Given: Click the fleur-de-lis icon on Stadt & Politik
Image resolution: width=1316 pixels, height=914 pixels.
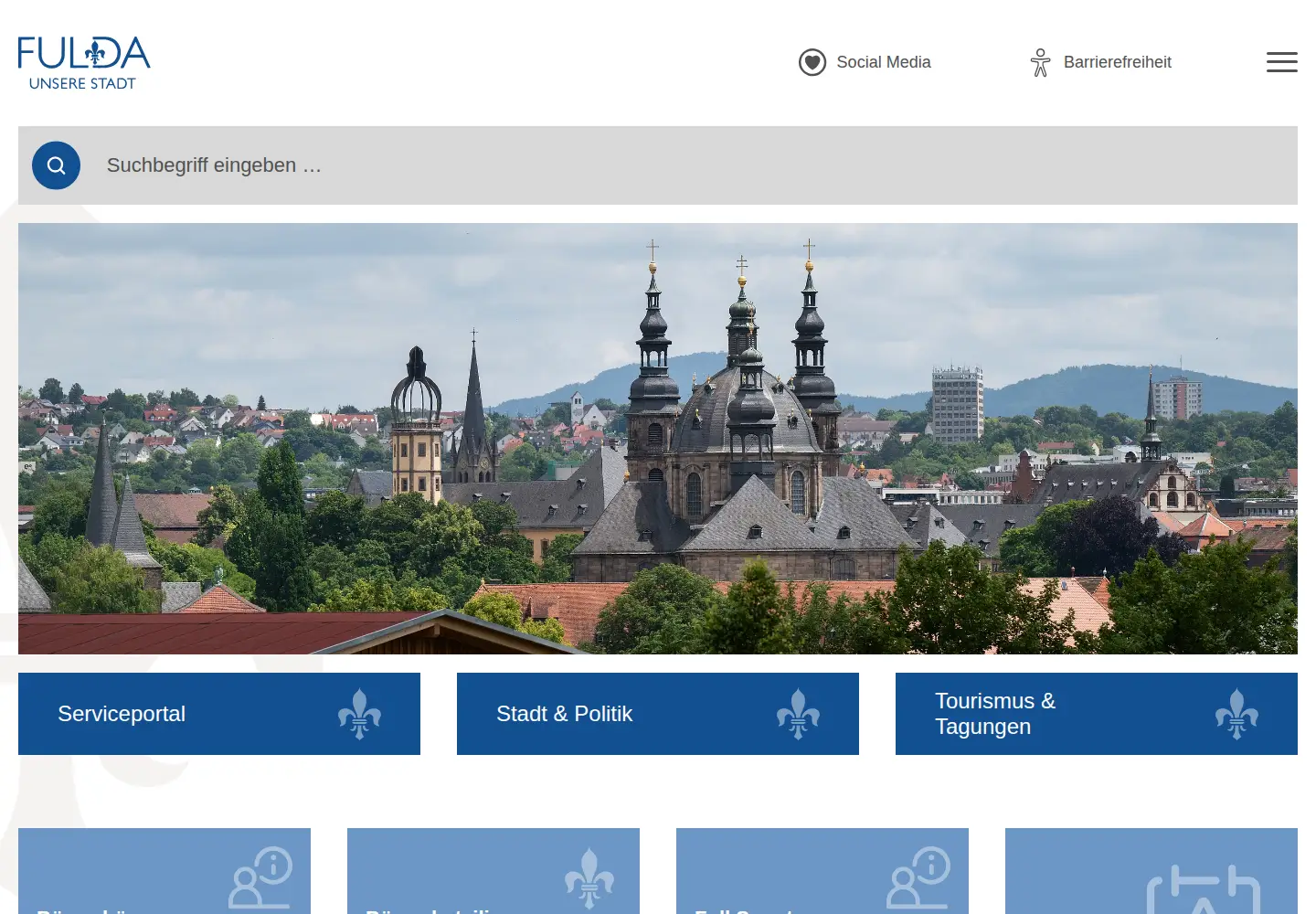Looking at the screenshot, I should point(798,714).
